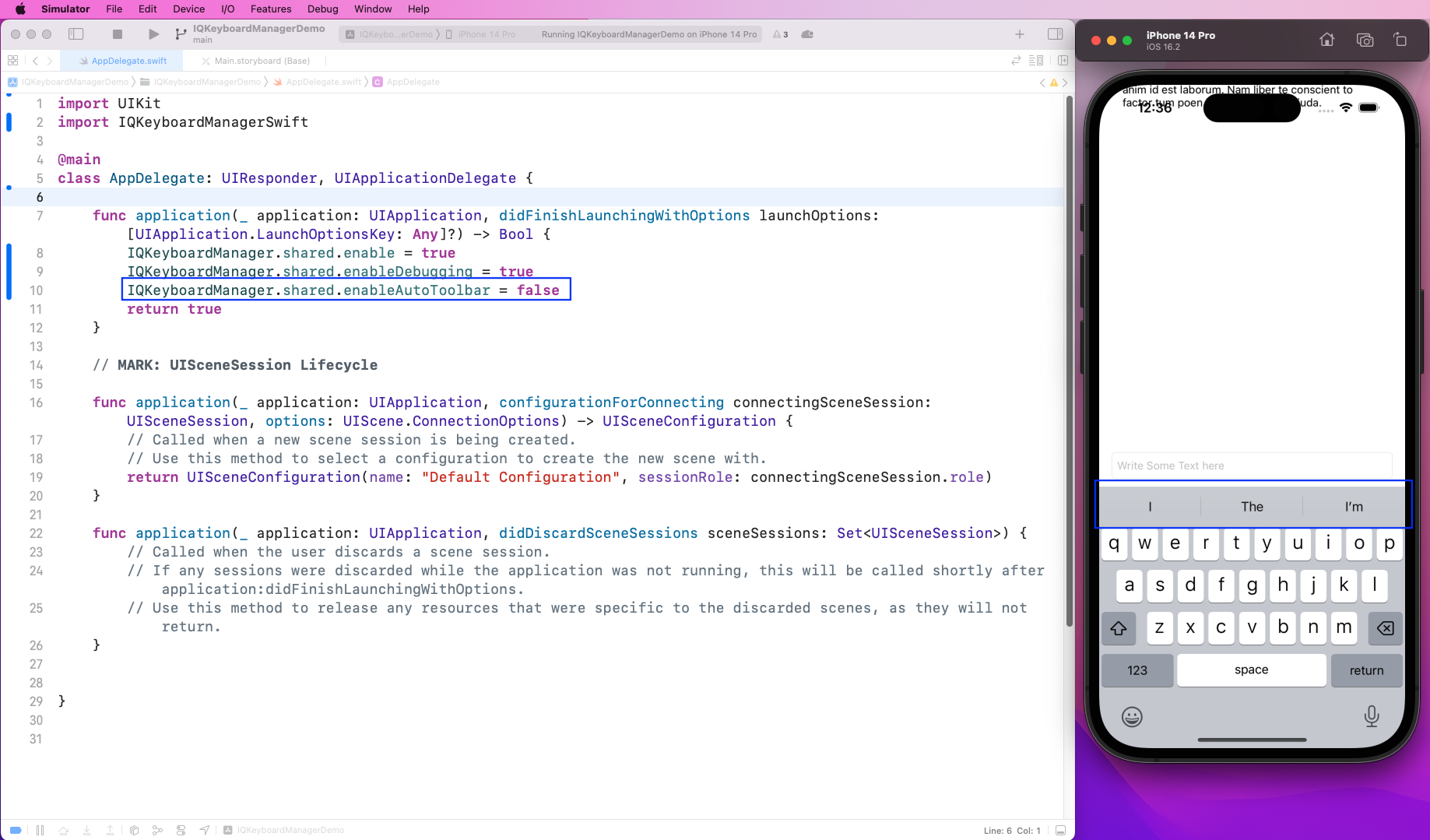Click the Step Out debug icon
This screenshot has width=1430, height=840.
111,831
